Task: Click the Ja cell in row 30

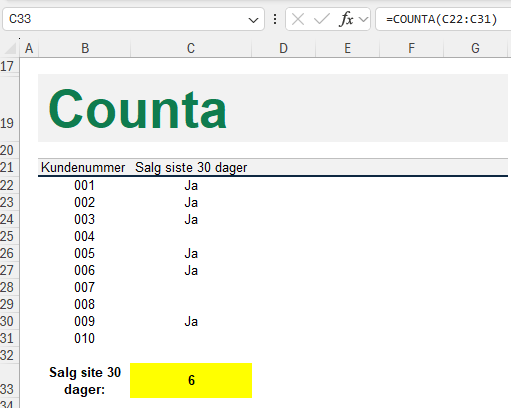Action: click(191, 321)
